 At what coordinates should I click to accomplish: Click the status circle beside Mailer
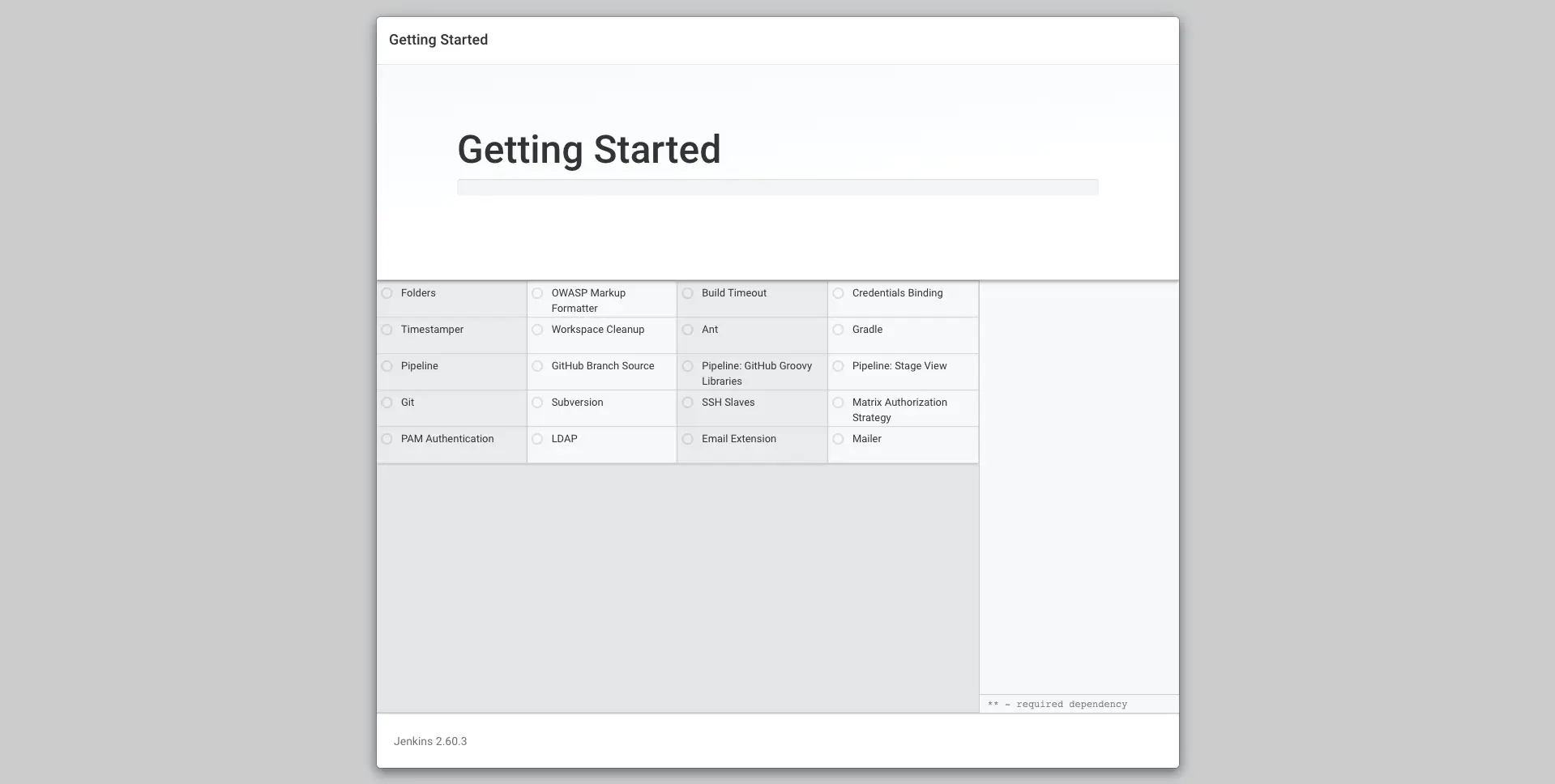pyautogui.click(x=839, y=439)
